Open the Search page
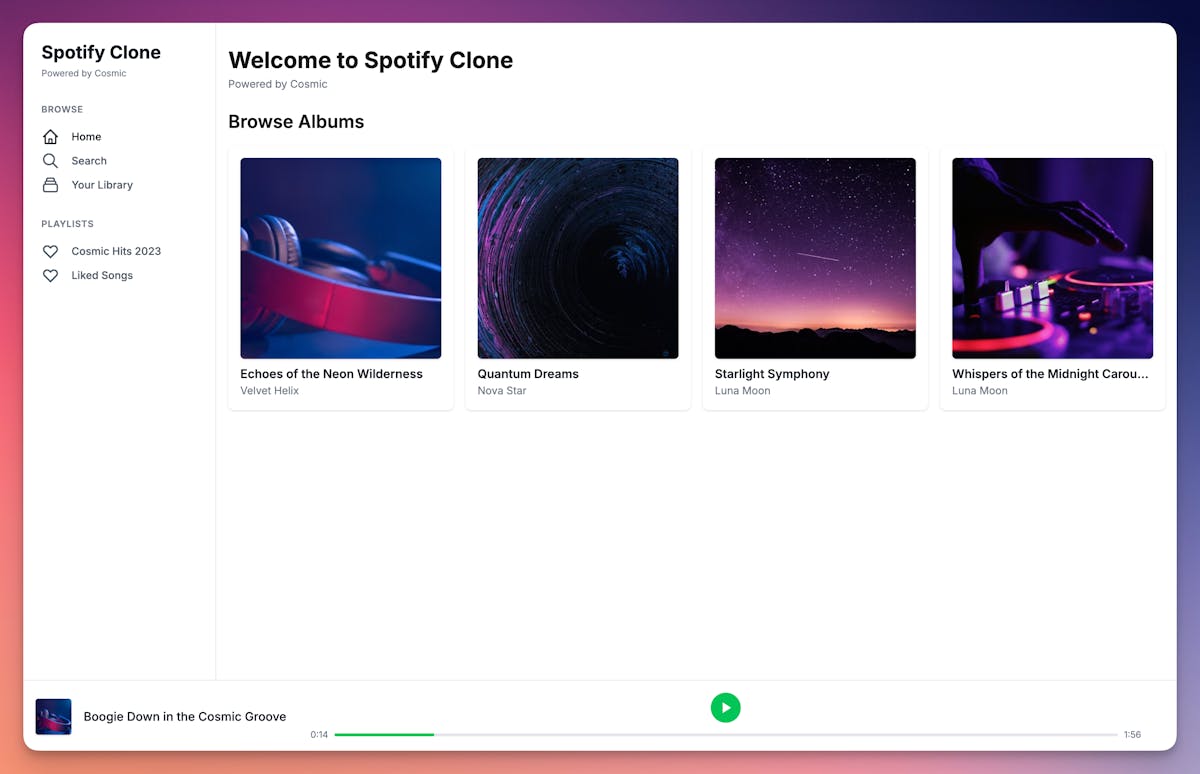 (90, 160)
